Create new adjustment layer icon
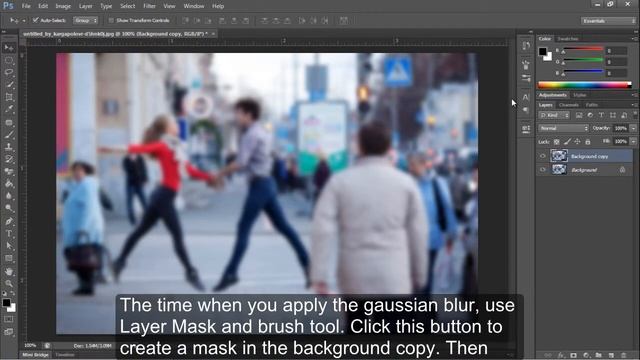This screenshot has height=360, width=640. 586,356
